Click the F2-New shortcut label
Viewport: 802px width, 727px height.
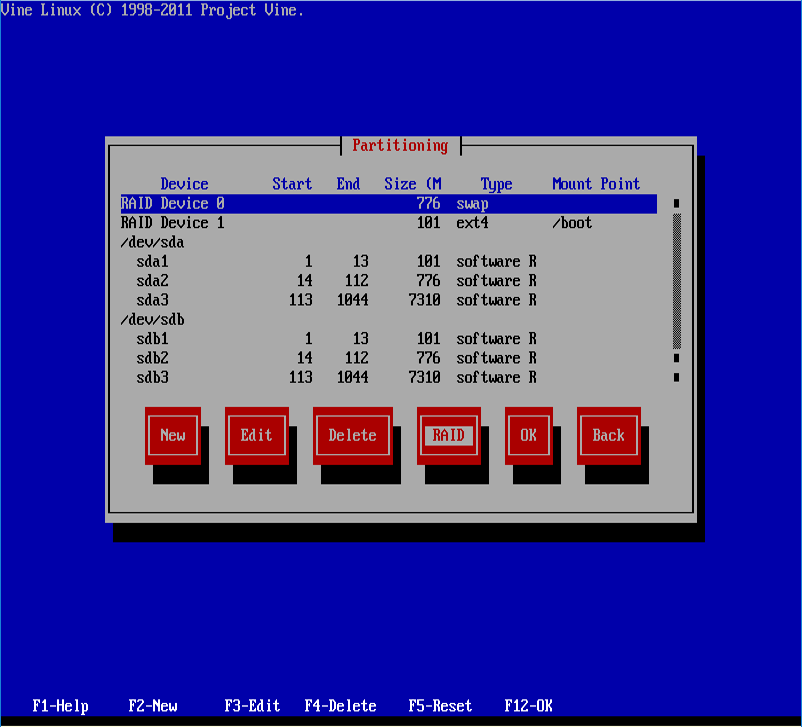click(153, 706)
